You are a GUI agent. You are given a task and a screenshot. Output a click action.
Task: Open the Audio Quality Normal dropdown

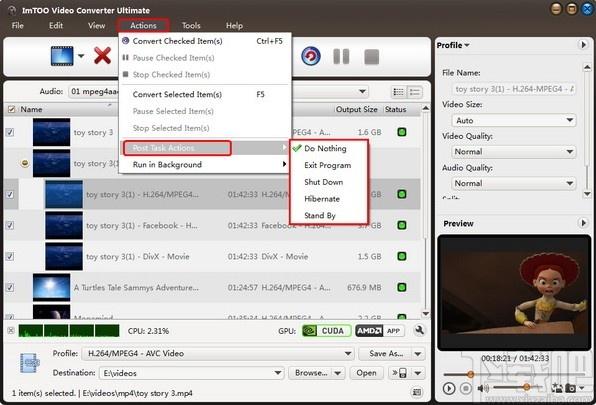[x=514, y=183]
